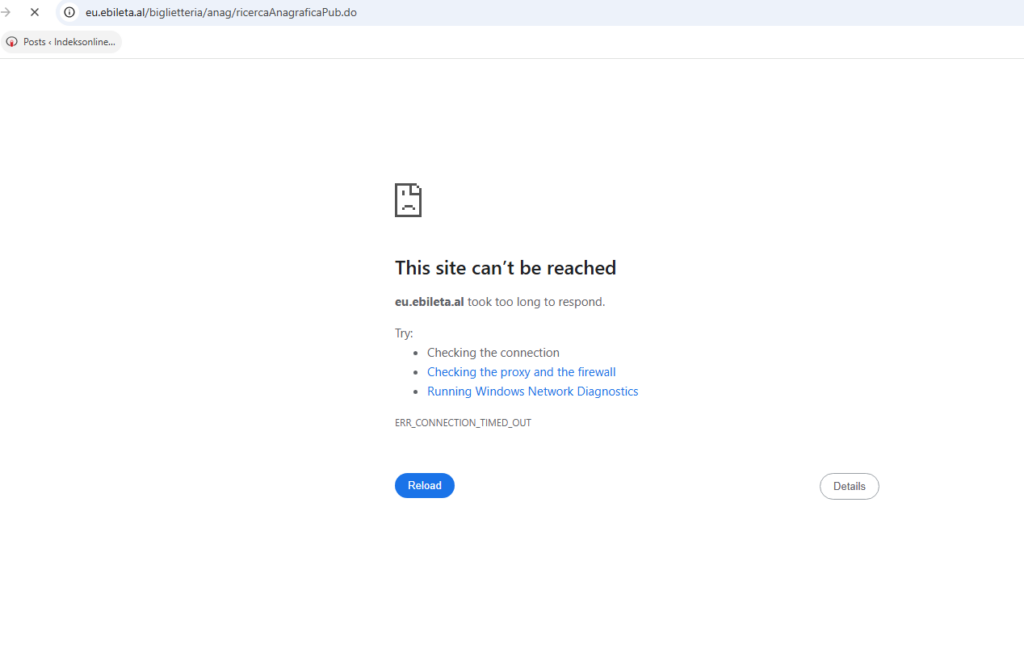1024x670 pixels.
Task: Click the took too long to respond text
Action: (x=536, y=302)
